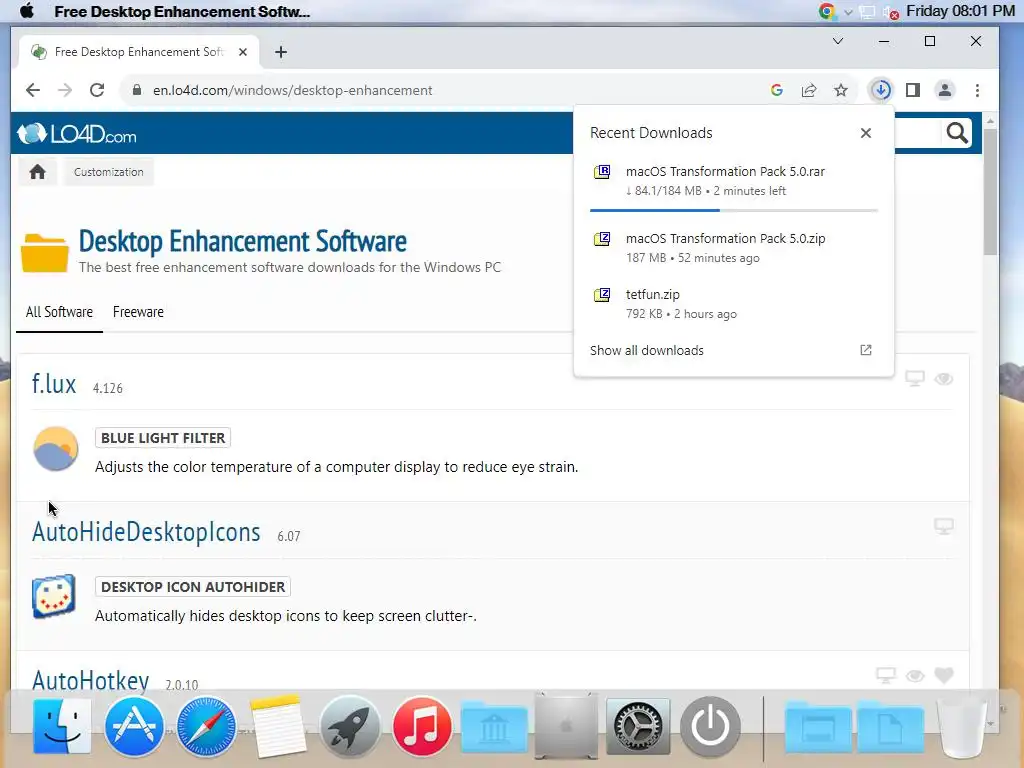The width and height of the screenshot is (1024, 768).
Task: Click the DESKTOP ICON AUTOHIDER tag
Action: point(193,587)
